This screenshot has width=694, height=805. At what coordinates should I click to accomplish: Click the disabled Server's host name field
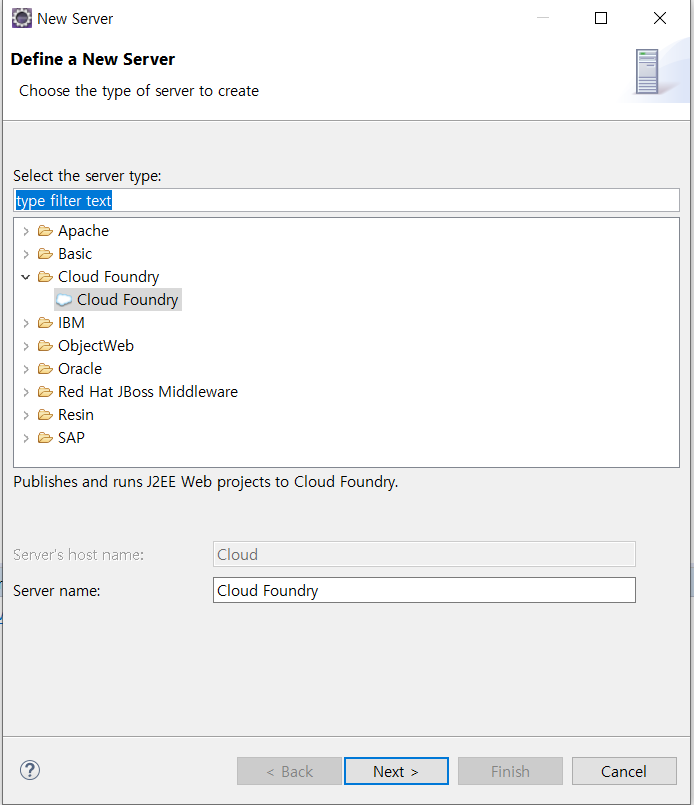pos(424,554)
